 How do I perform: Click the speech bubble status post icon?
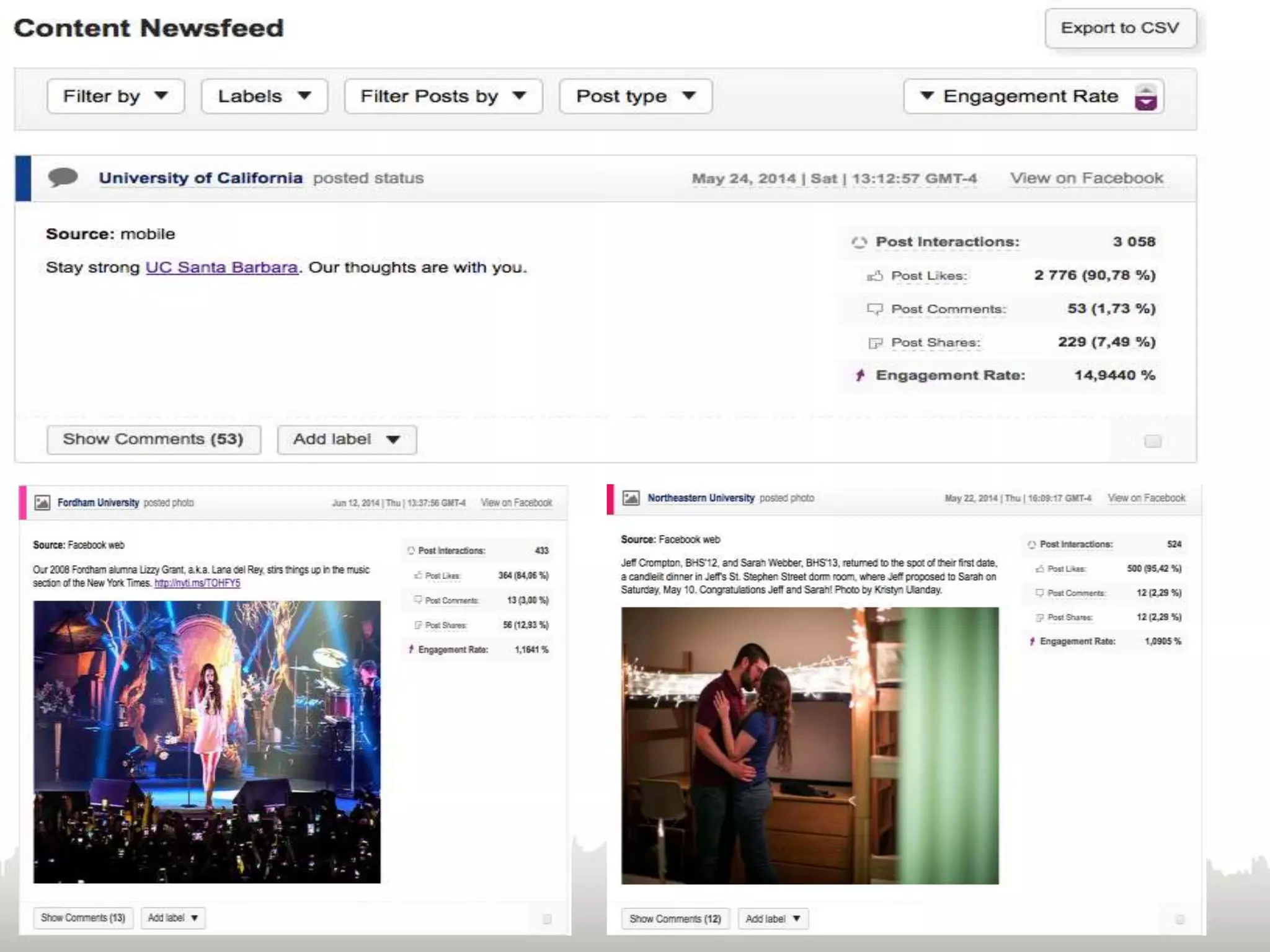pyautogui.click(x=63, y=177)
